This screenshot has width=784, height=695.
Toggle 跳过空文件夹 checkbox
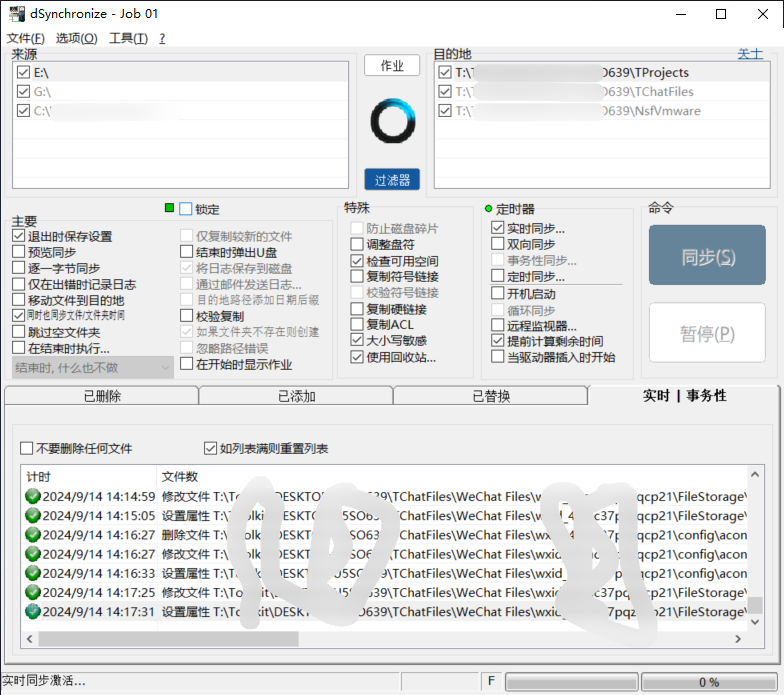[18, 332]
